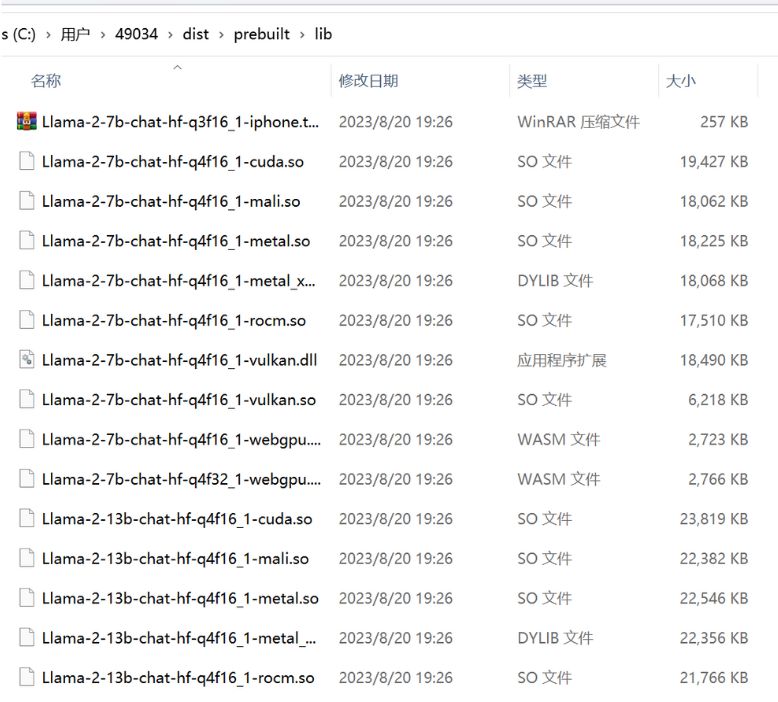Click file icon of Llama-2-7b-chat-hf-q4f16_1-vulkan.so
This screenshot has width=778, height=702.
tap(26, 399)
